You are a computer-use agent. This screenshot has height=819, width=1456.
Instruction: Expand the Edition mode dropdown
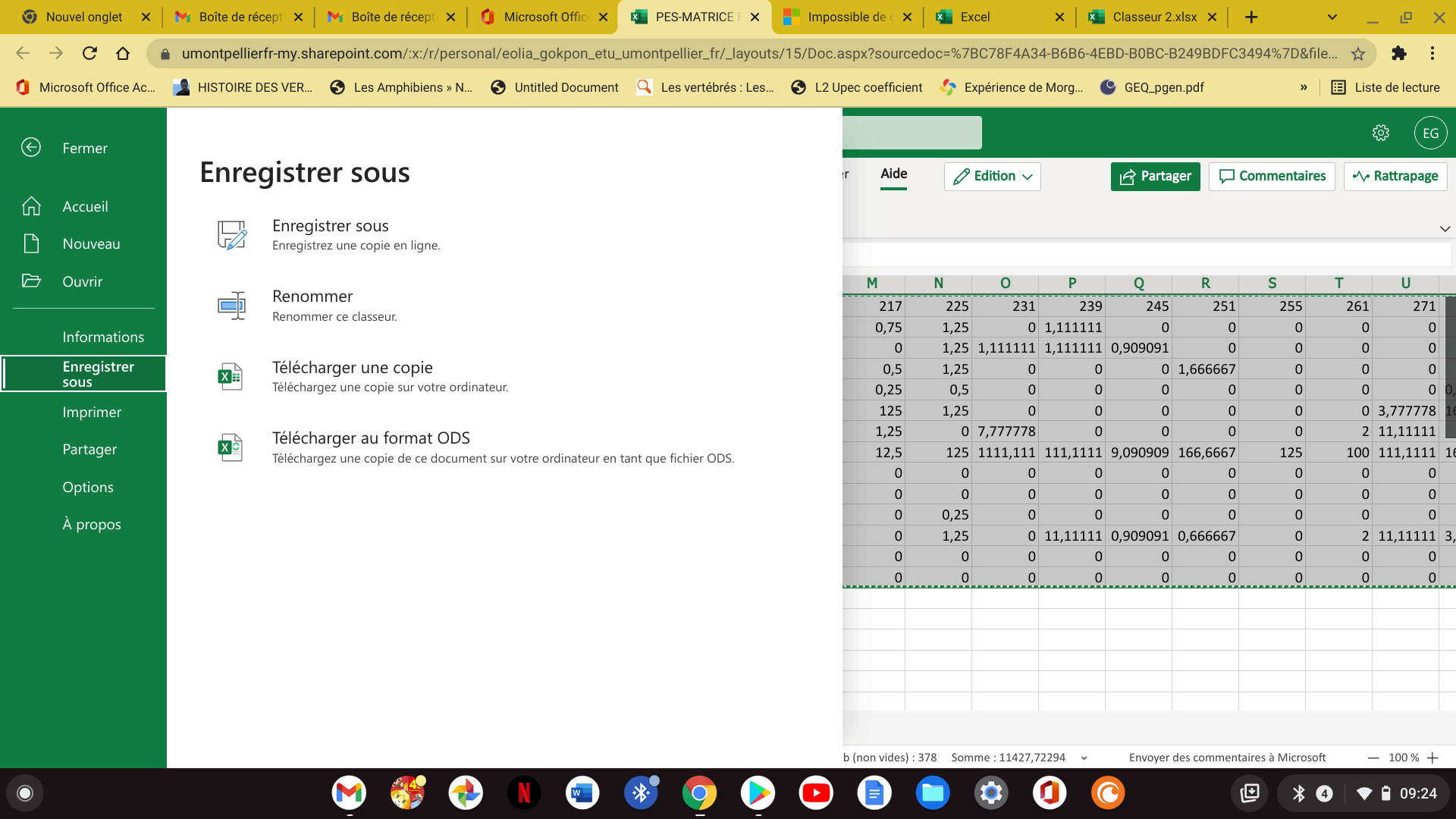pos(993,176)
